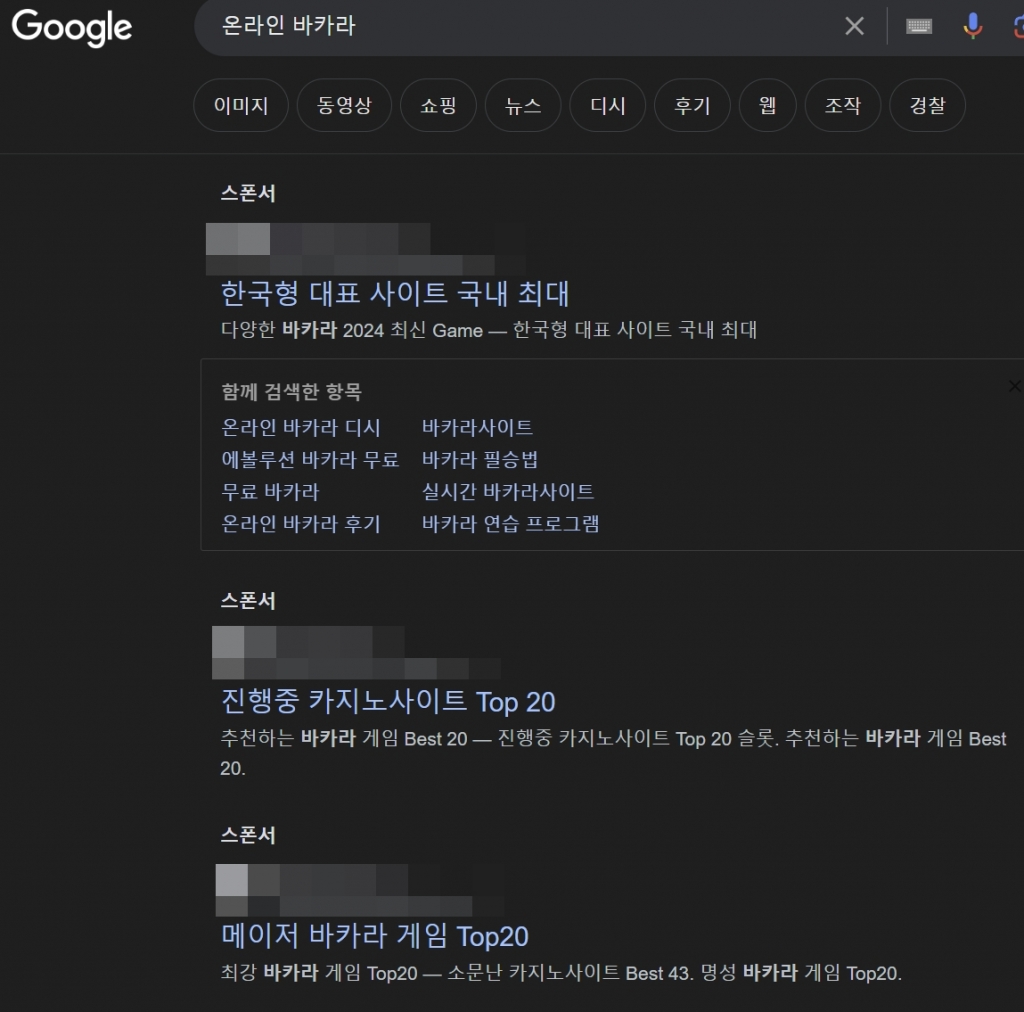The image size is (1024, 1012).
Task: Click related search 온라인 바카라 후기
Action: coord(301,524)
